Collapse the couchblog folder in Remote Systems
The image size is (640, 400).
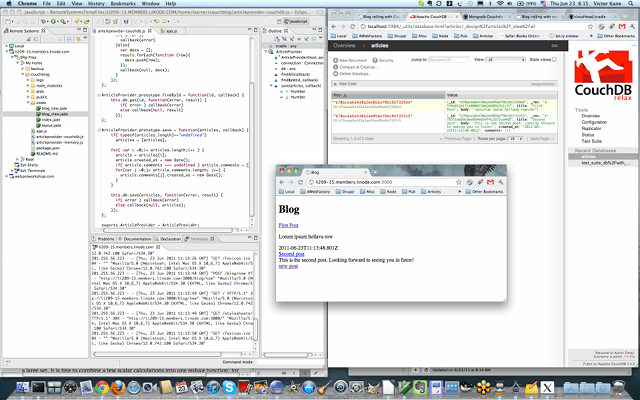click(x=23, y=74)
